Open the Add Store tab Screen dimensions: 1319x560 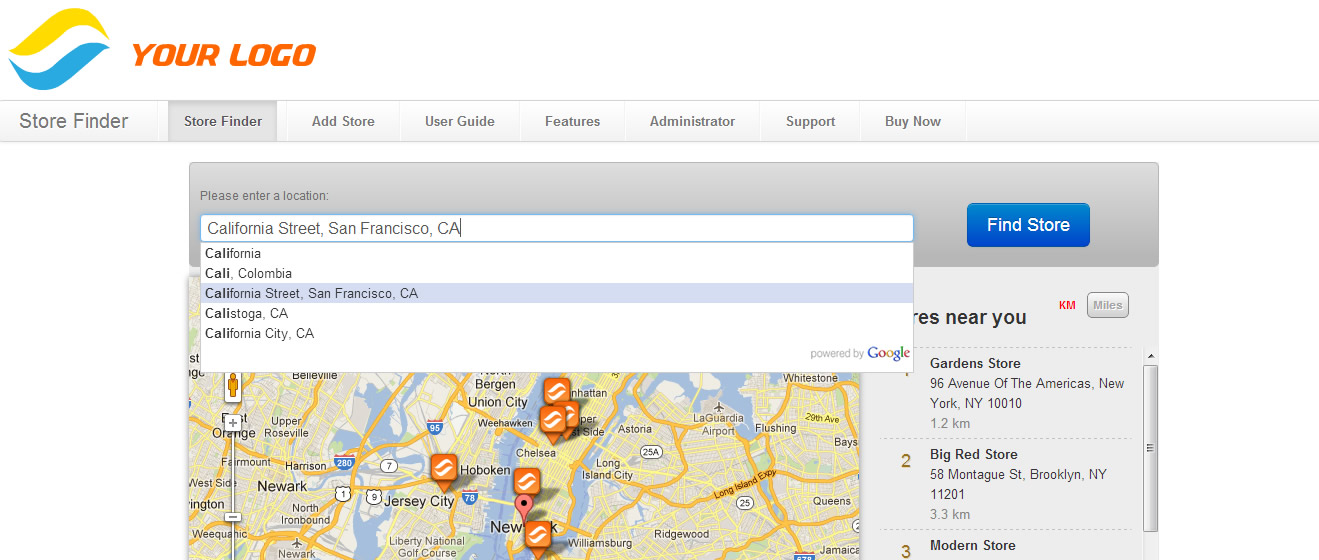click(x=343, y=121)
